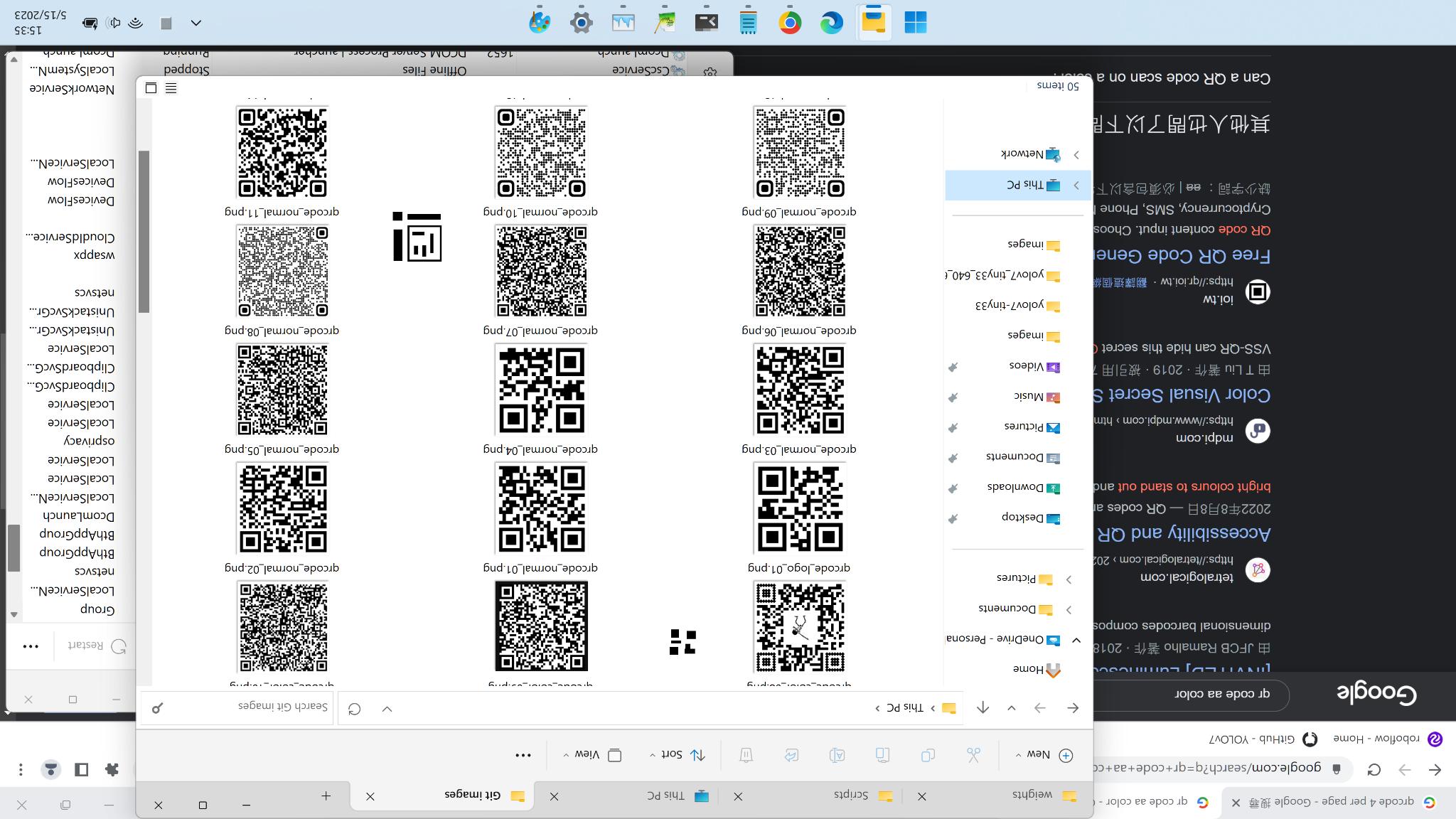Image resolution: width=1456 pixels, height=819 pixels.
Task: Open the settings gear in the services window
Action: 710,72
